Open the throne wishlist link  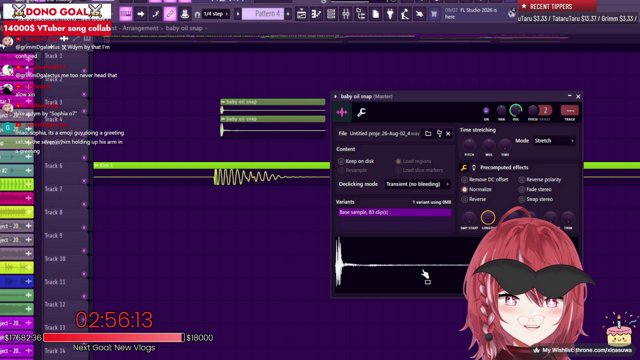tap(587, 350)
